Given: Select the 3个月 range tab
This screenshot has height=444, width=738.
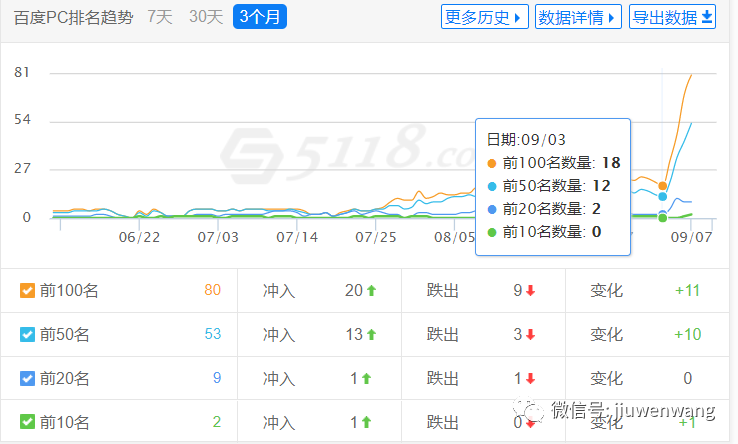Looking at the screenshot, I should pyautogui.click(x=260, y=16).
